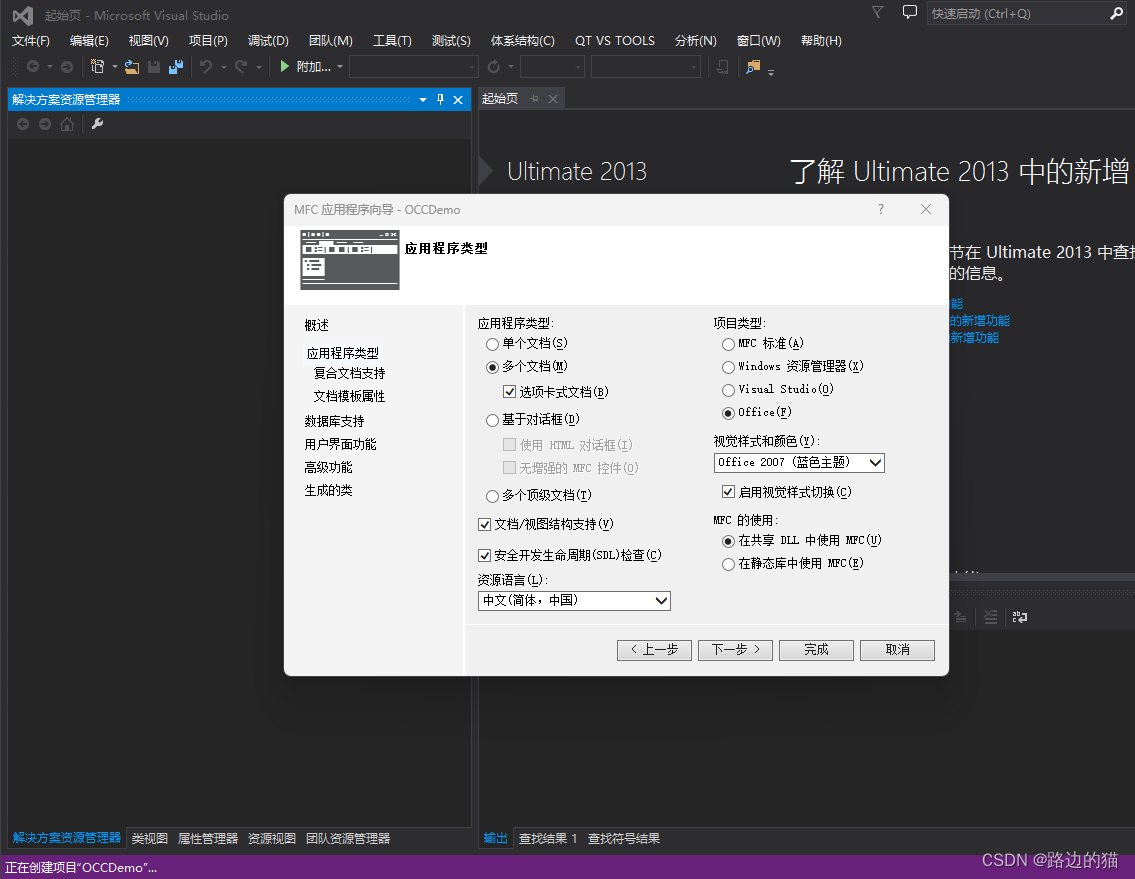The image size is (1135, 879).
Task: Open the feedback speech bubble icon
Action: 909,12
